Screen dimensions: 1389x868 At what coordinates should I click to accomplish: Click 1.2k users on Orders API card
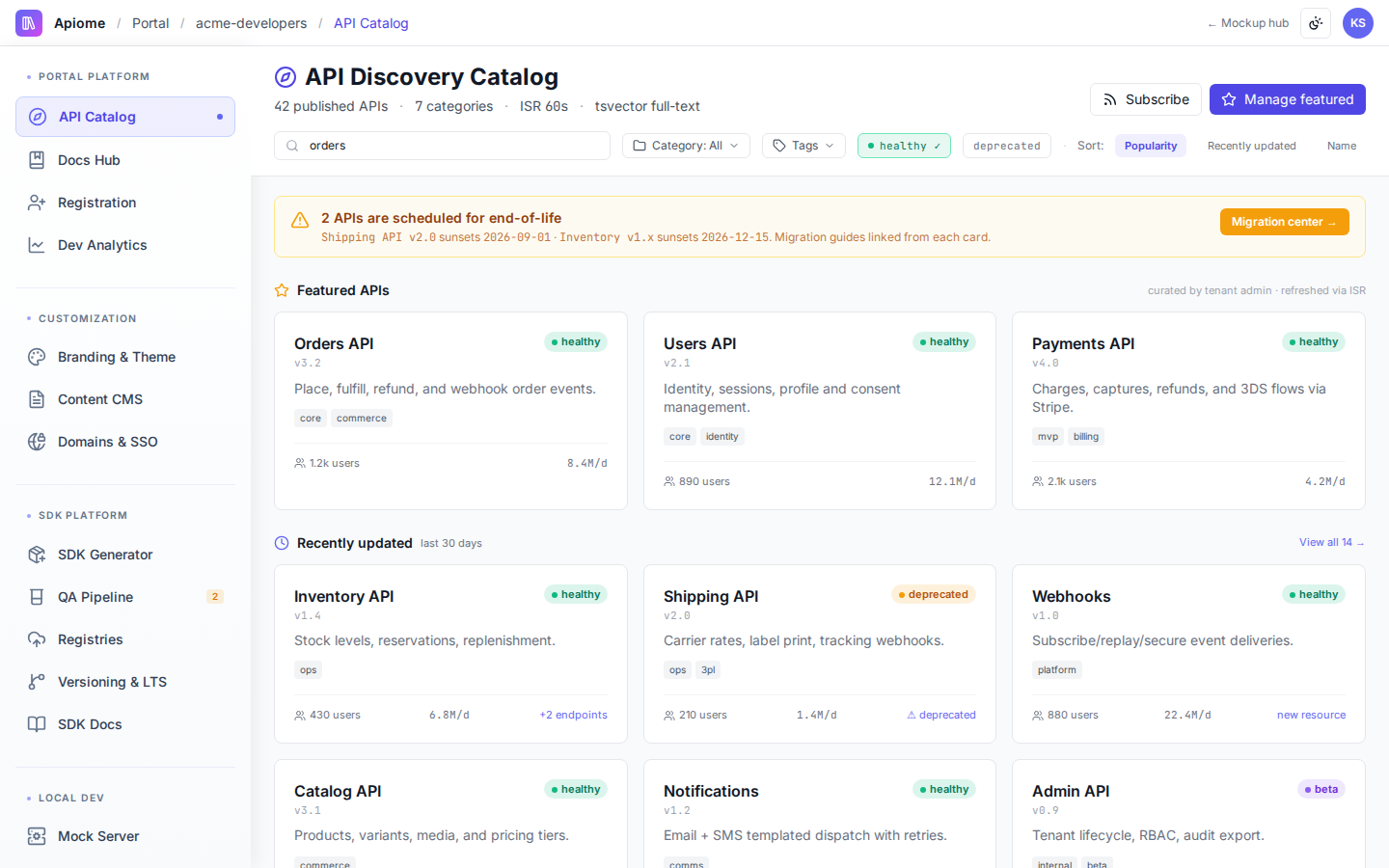327,463
